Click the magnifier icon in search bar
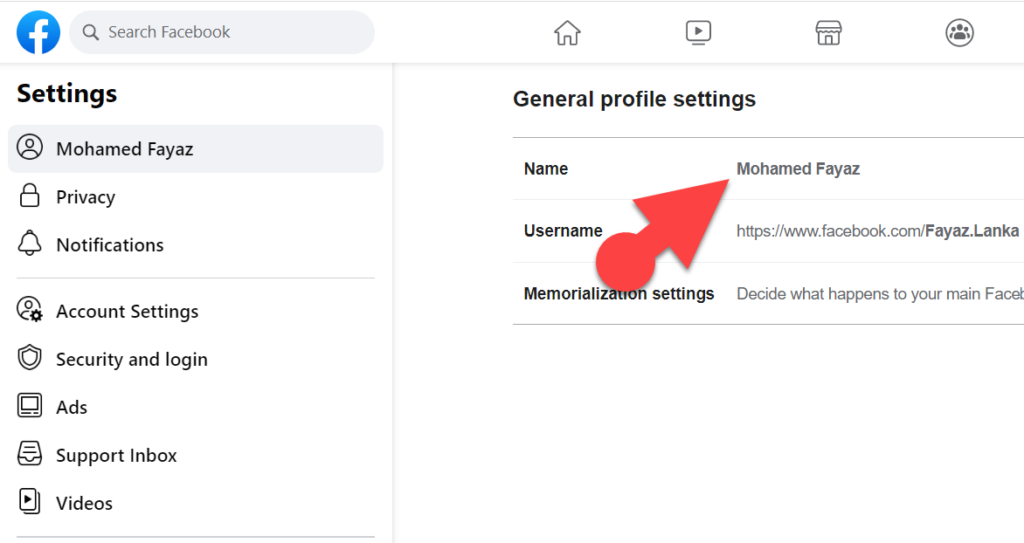The height and width of the screenshot is (543, 1024). pyautogui.click(x=91, y=32)
